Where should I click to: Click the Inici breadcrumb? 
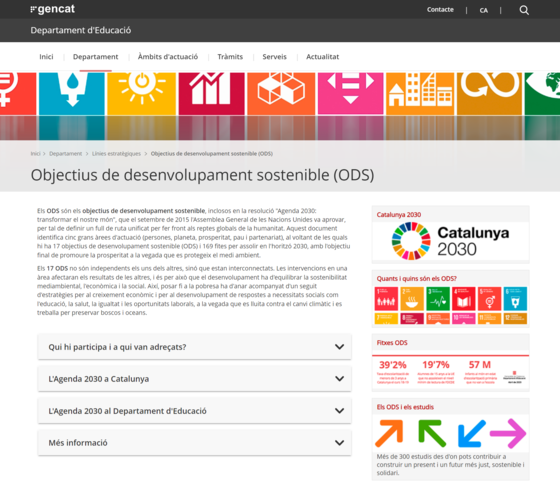click(35, 154)
